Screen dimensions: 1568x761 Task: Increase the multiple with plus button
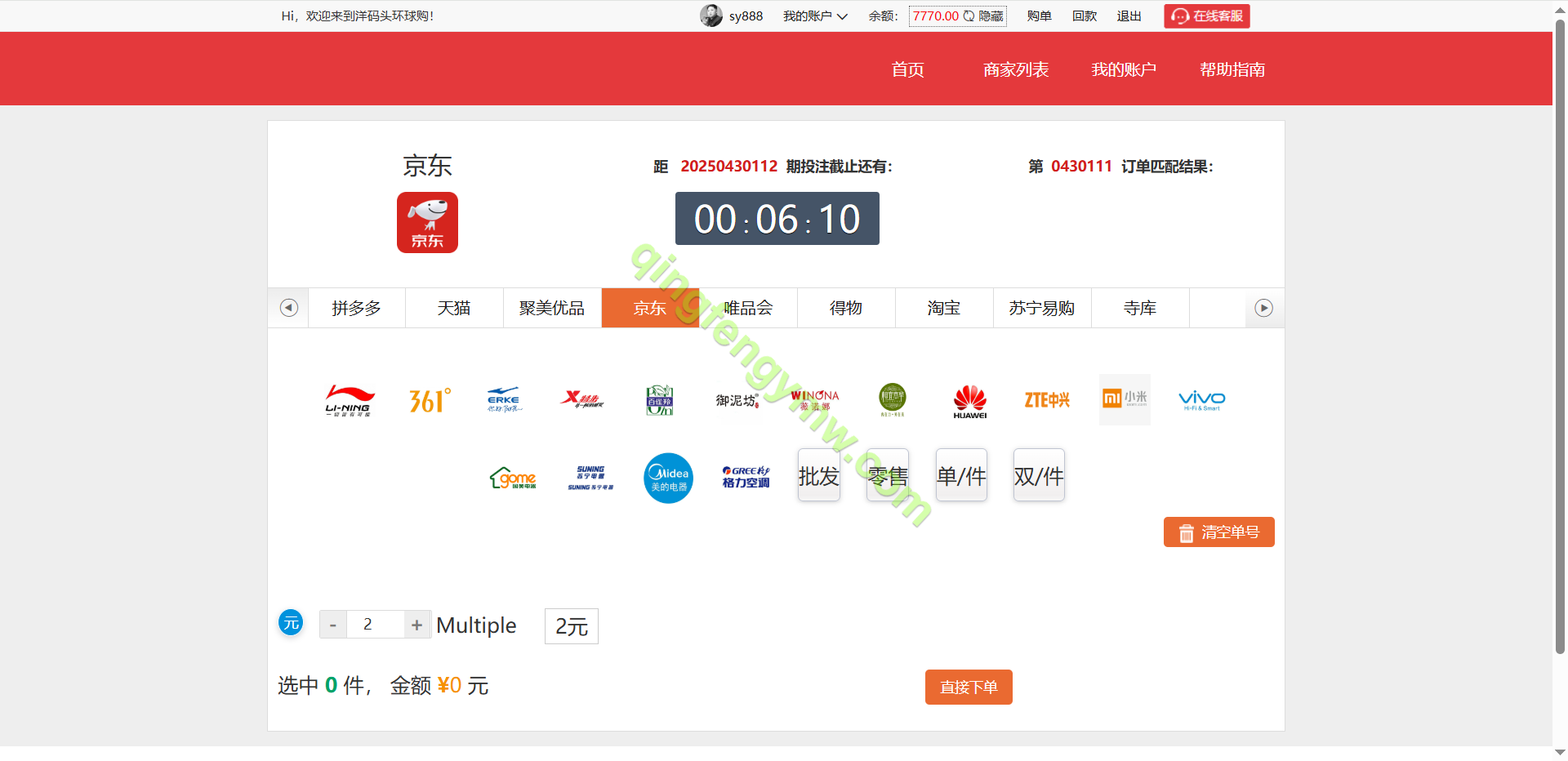coord(416,625)
